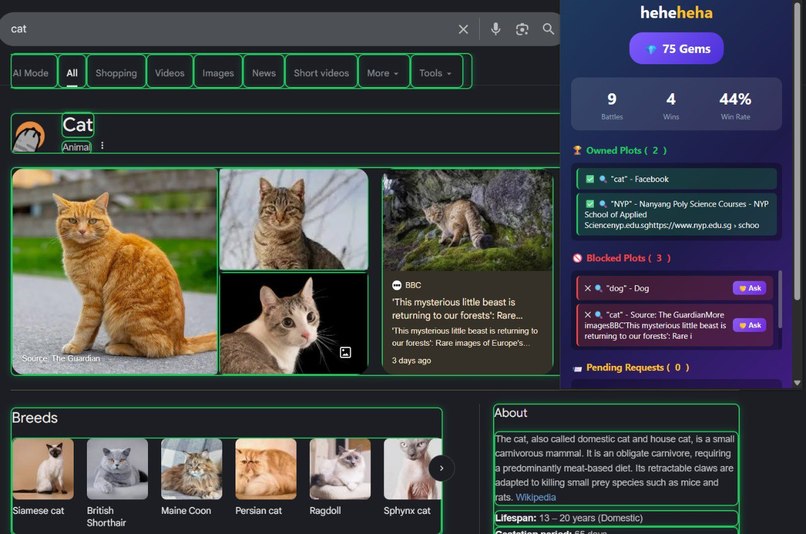Click the Blocked Plots list scrollbar
Image resolution: width=806 pixels, height=534 pixels.
[780, 299]
